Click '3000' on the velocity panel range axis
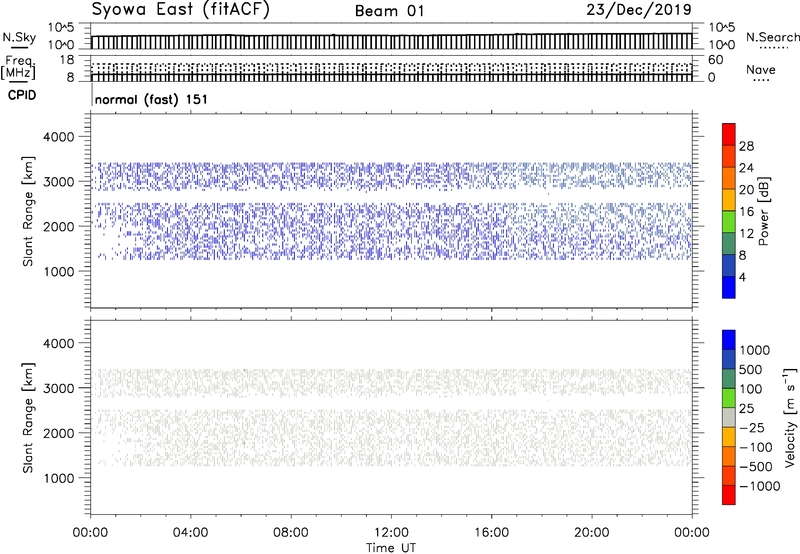 [x=59, y=388]
